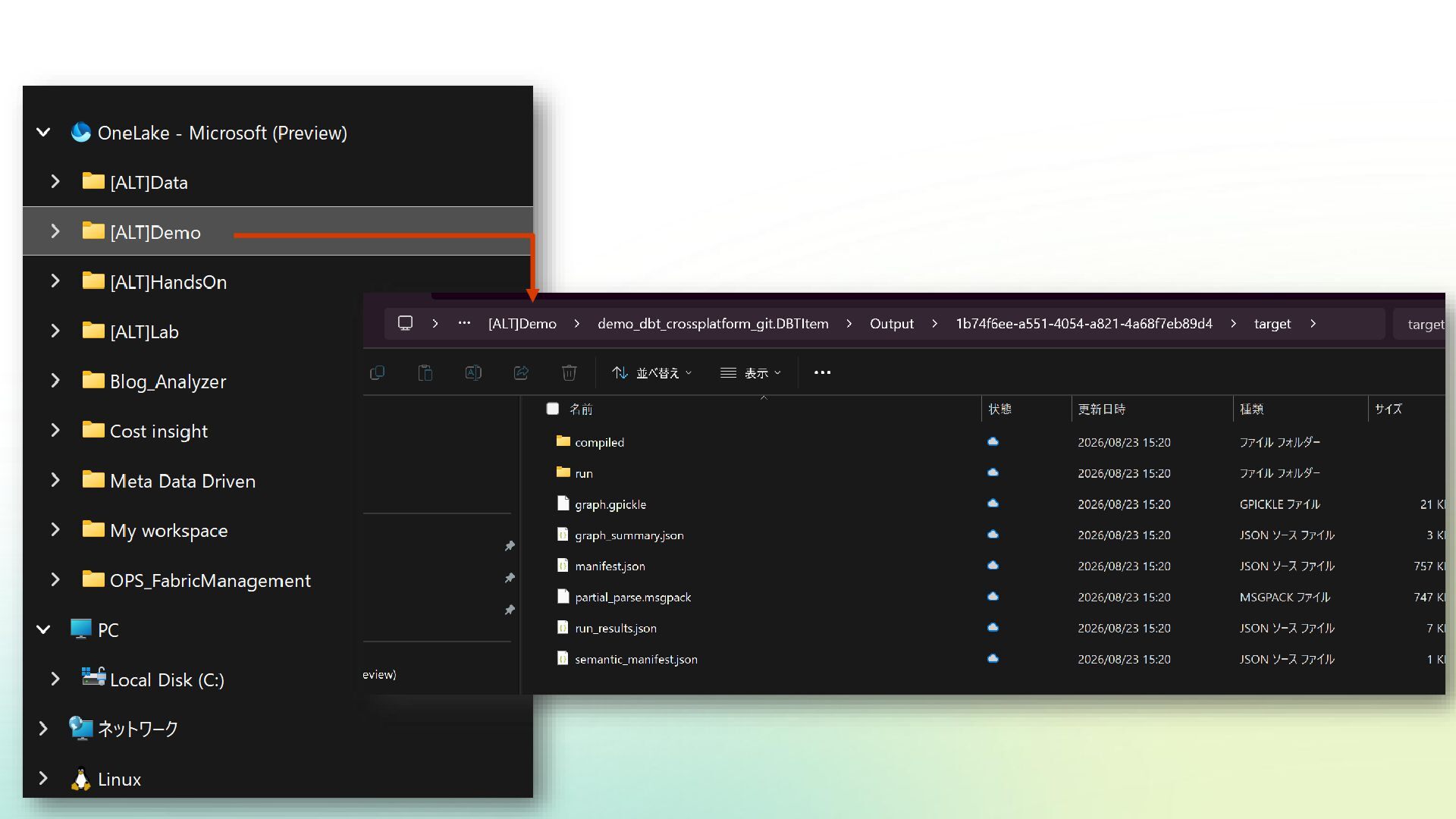Viewport: 1456px width, 819px height.
Task: Select the Meta Data Driven tree item
Action: [193, 481]
